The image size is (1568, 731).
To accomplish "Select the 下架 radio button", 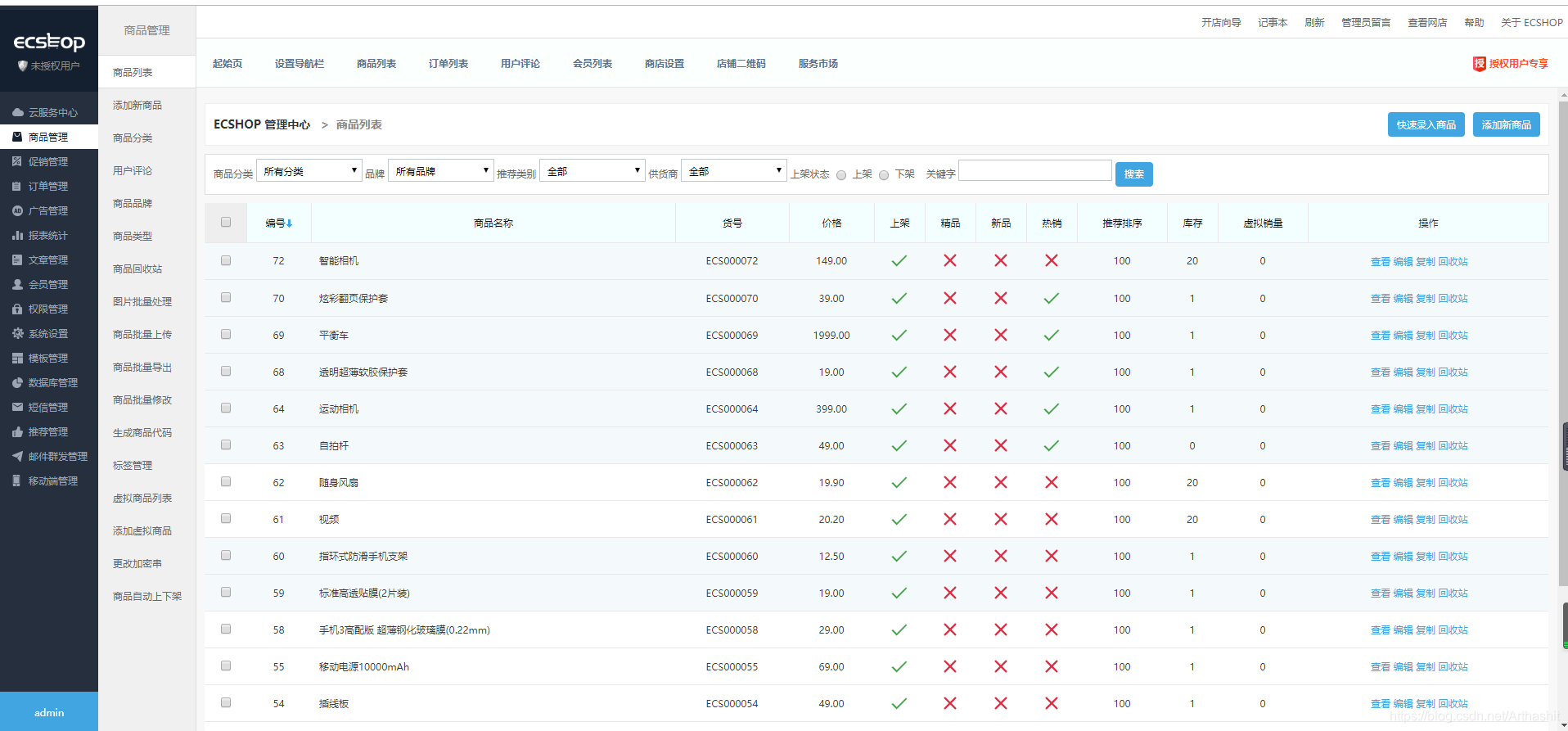I will click(884, 175).
